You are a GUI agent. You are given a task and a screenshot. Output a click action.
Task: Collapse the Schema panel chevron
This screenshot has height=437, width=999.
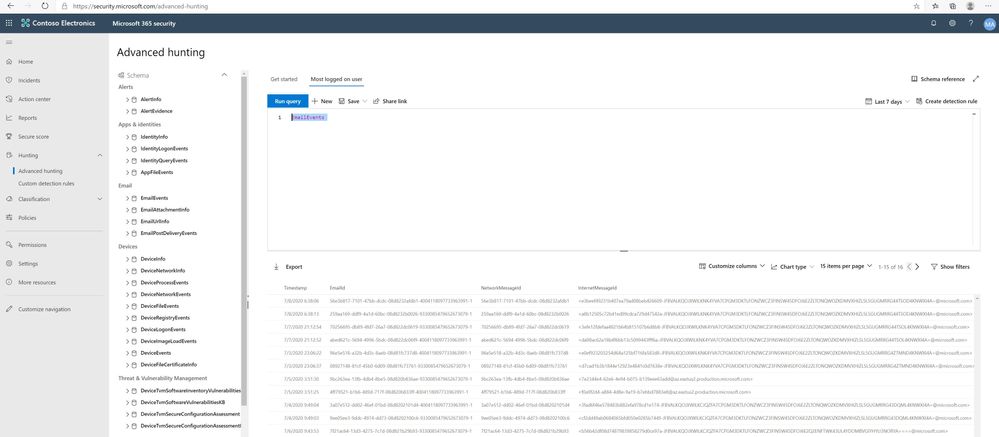coord(224,75)
